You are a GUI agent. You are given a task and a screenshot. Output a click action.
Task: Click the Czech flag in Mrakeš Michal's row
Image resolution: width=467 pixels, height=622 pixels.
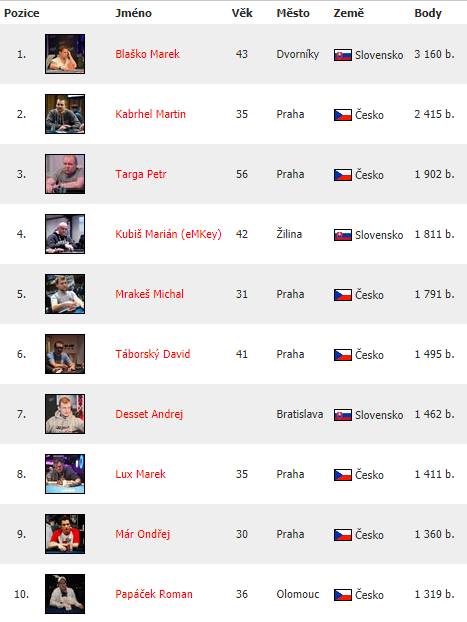[342, 295]
